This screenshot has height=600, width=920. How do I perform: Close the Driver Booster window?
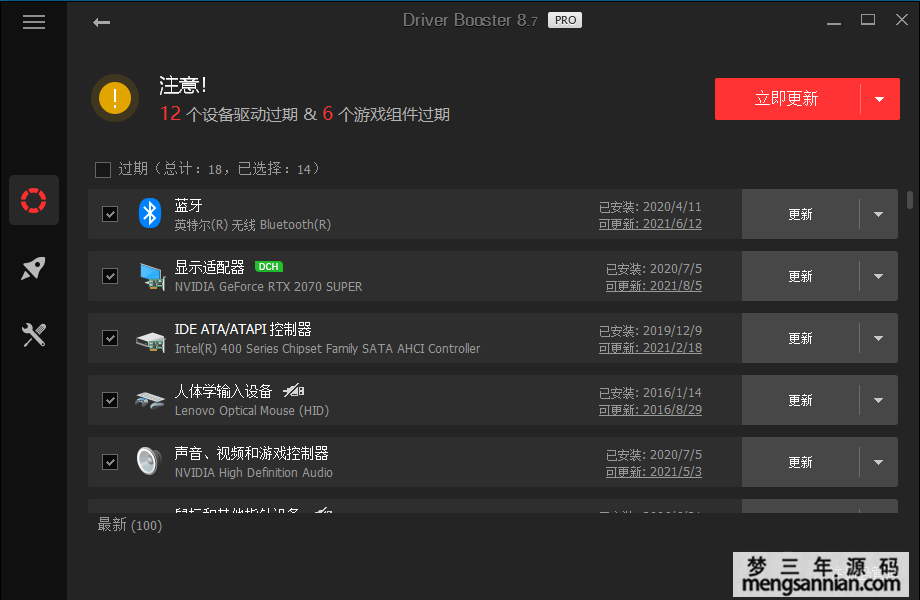pyautogui.click(x=902, y=20)
